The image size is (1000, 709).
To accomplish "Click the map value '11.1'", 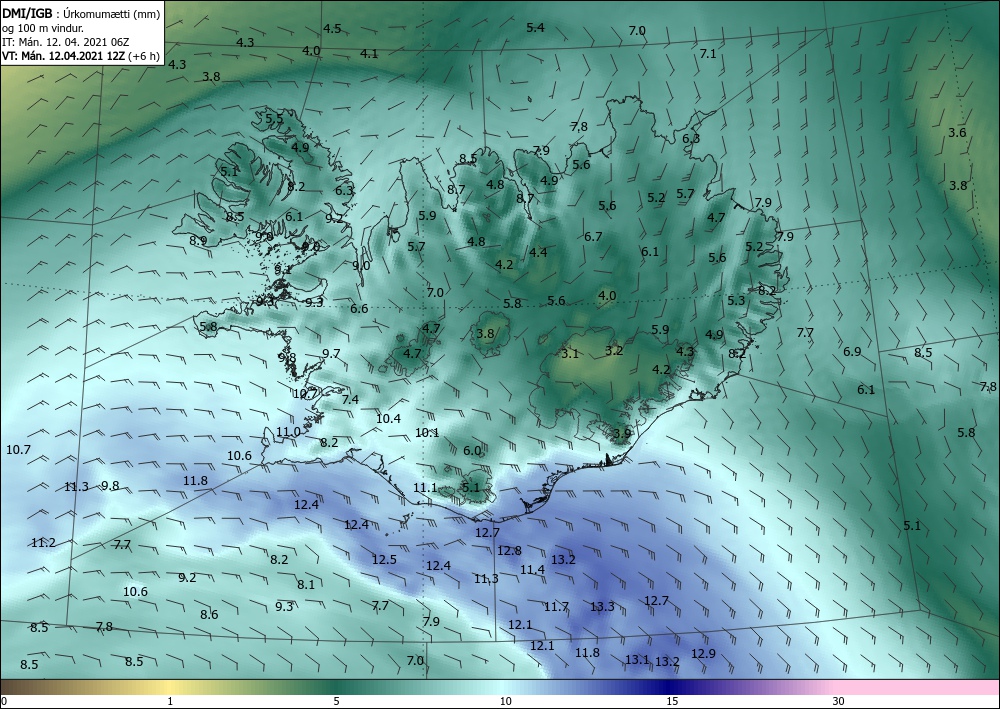I will [x=425, y=488].
